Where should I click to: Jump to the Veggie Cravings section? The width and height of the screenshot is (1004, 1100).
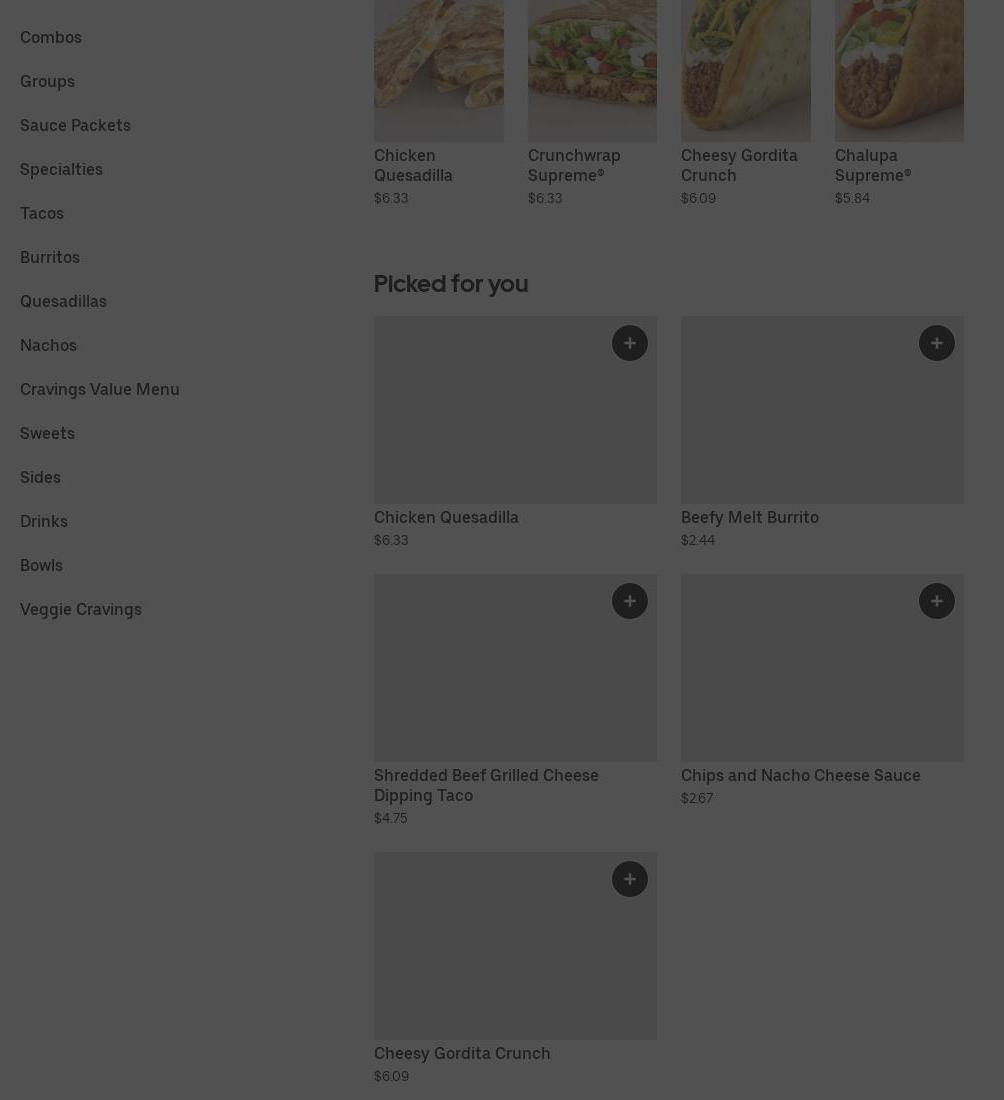(x=81, y=609)
